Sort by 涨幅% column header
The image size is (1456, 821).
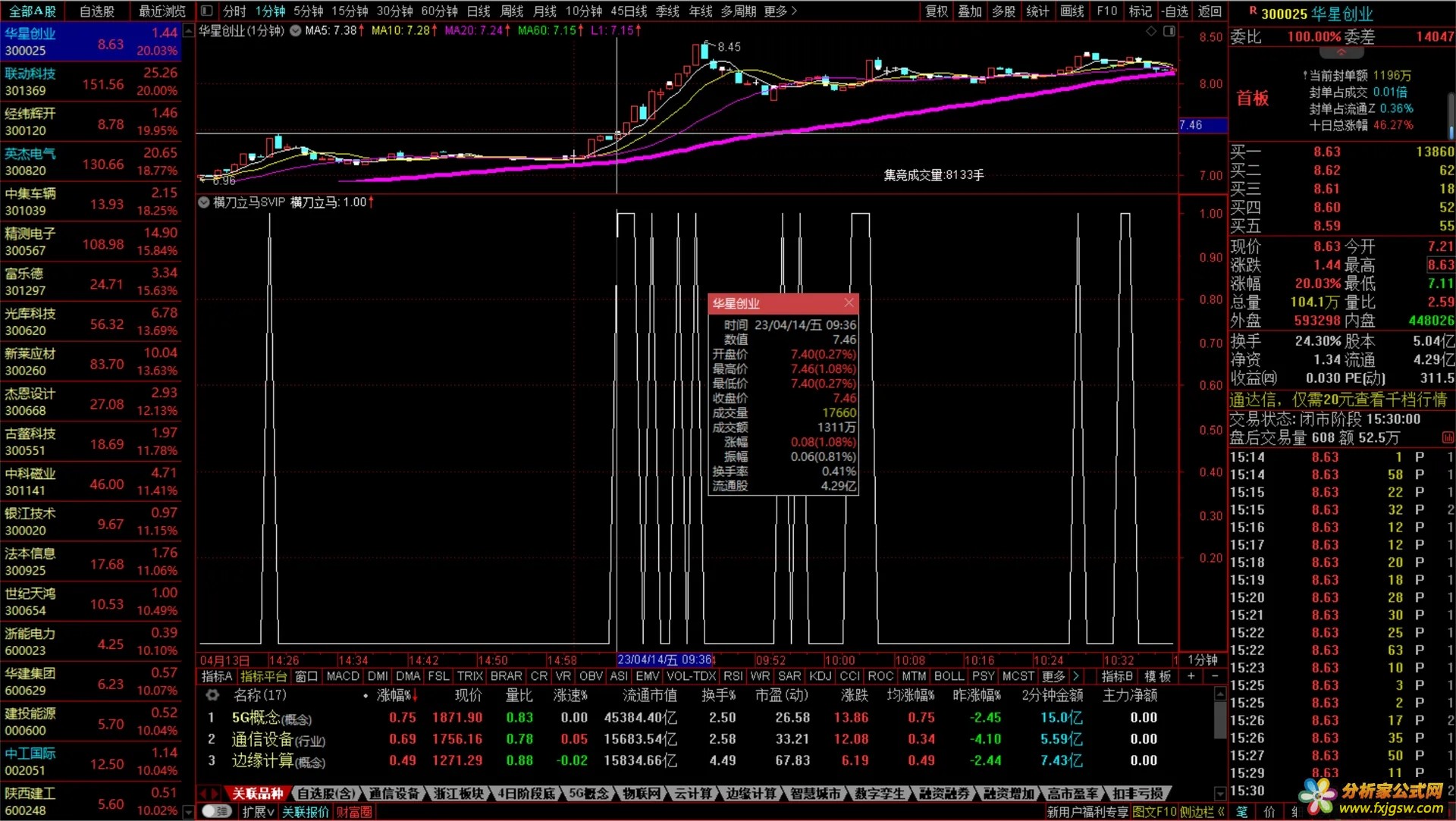coord(397,695)
